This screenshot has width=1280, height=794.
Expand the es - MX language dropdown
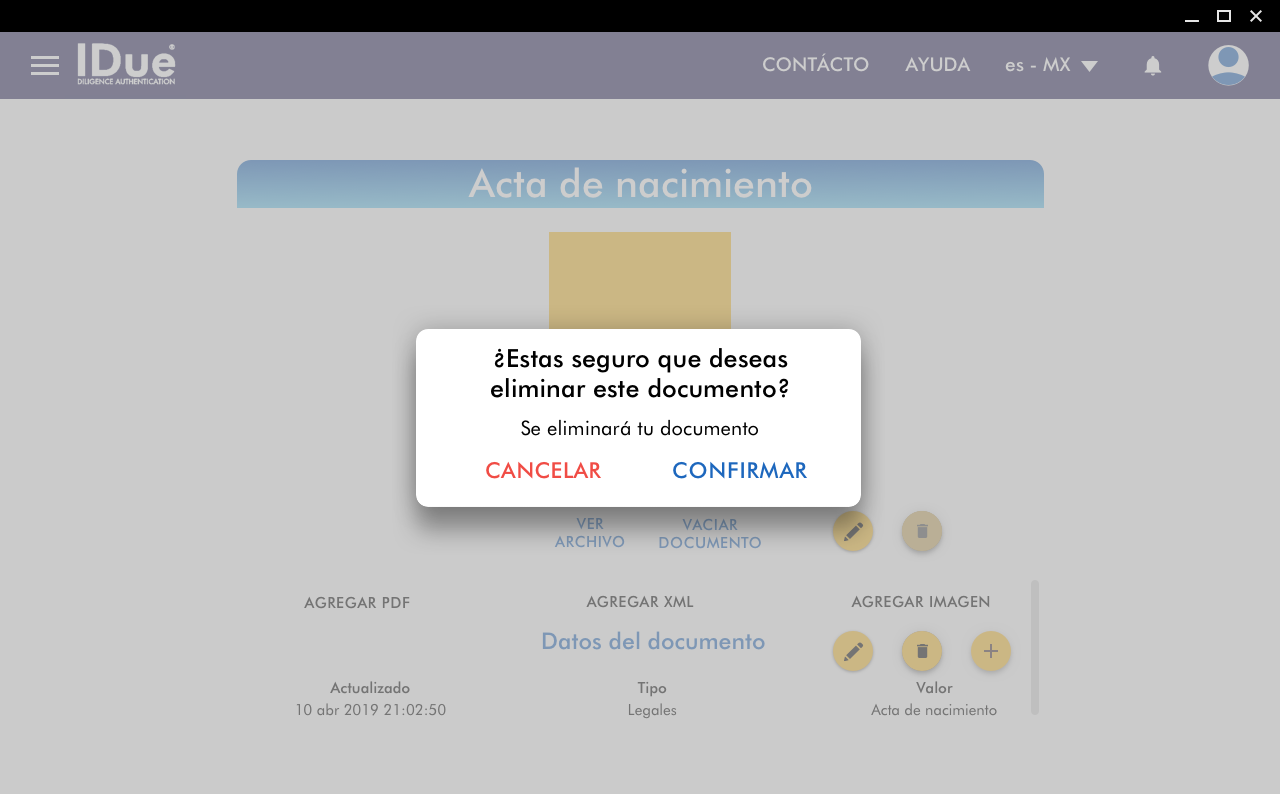(1051, 66)
